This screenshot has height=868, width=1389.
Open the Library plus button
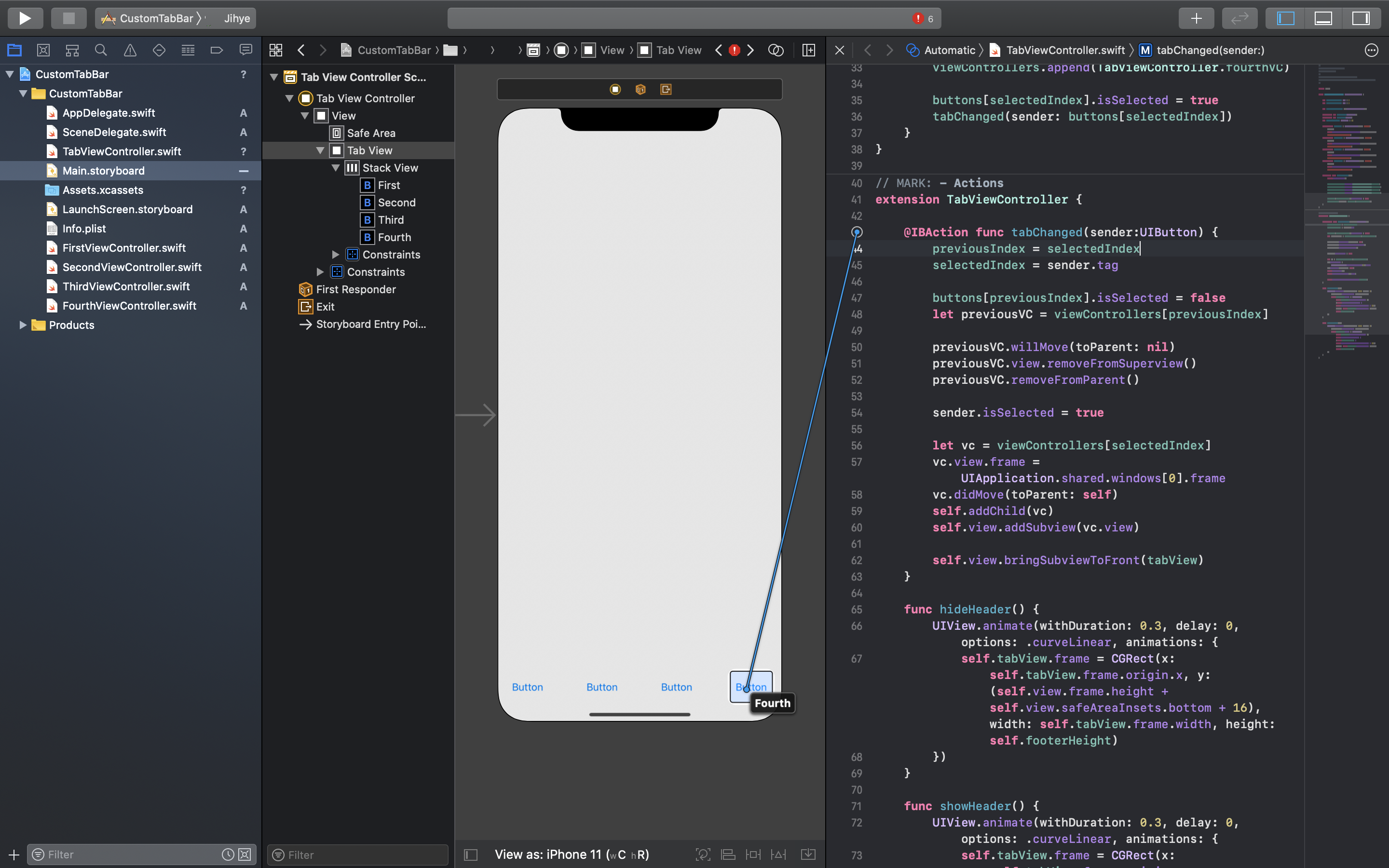1196,18
